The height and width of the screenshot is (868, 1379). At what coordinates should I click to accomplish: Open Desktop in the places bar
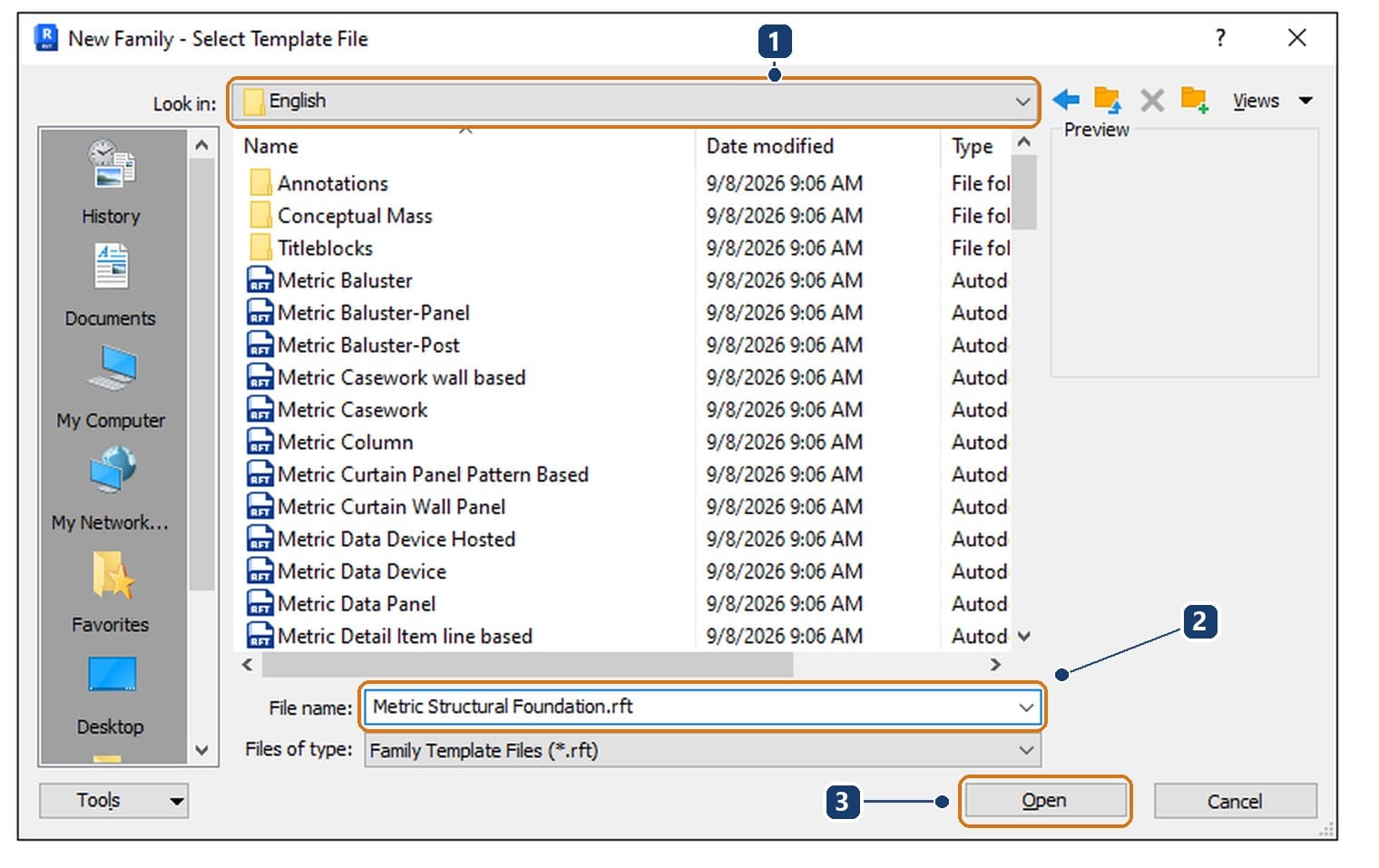(x=112, y=675)
